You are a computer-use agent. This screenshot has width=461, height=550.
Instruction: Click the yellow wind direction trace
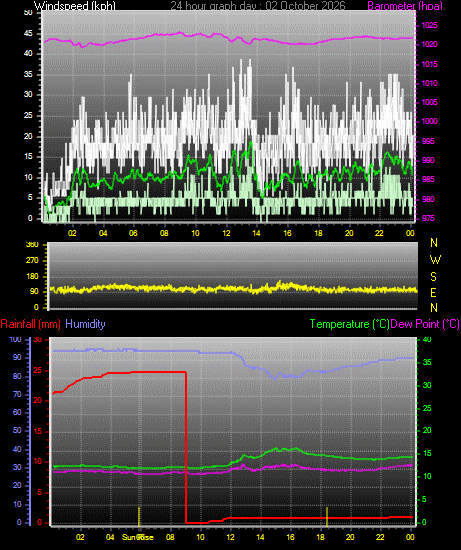point(233,288)
